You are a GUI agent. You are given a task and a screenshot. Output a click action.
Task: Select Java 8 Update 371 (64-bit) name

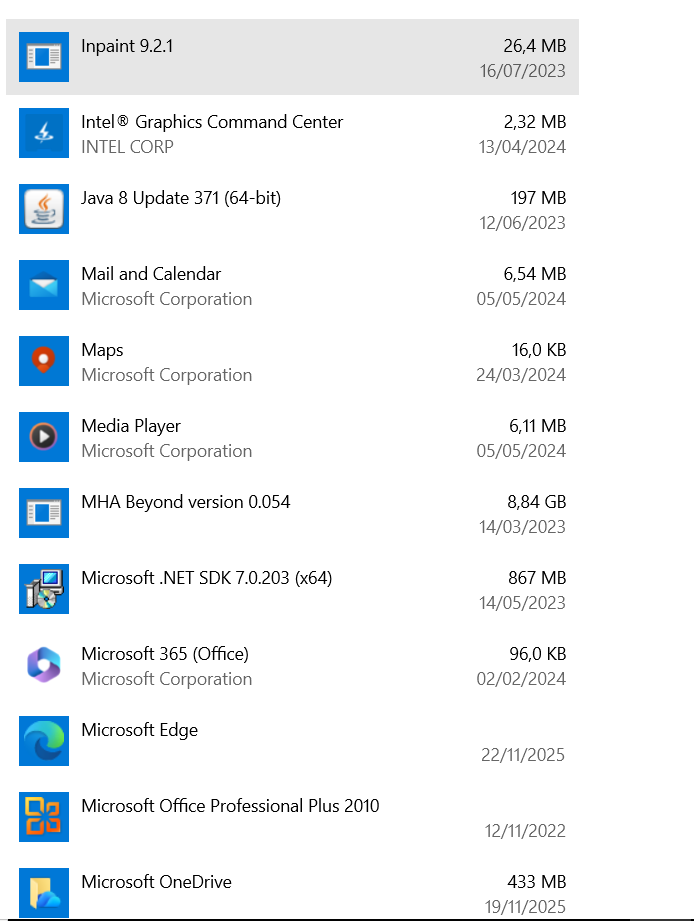(x=181, y=198)
